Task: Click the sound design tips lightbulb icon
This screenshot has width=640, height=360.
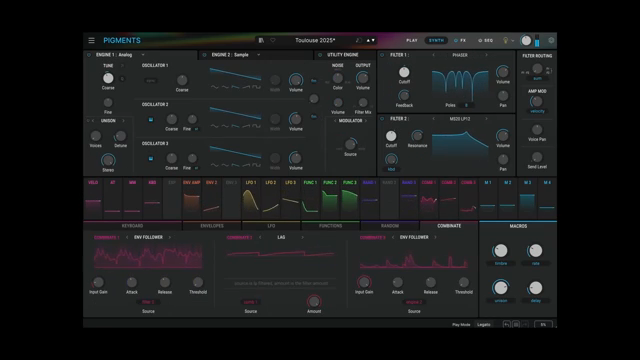Action: [x=505, y=40]
